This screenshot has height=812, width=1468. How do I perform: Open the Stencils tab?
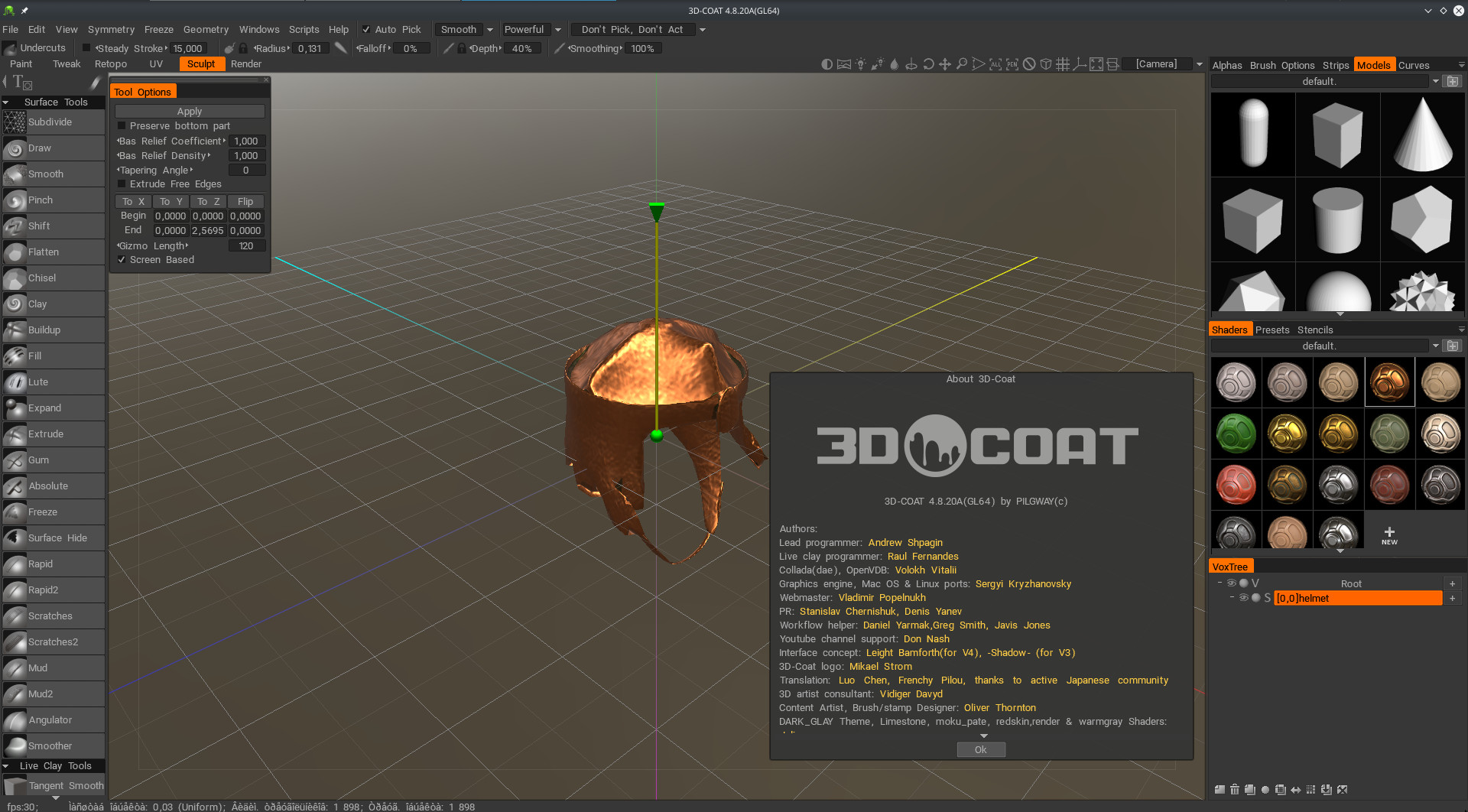pos(1315,330)
